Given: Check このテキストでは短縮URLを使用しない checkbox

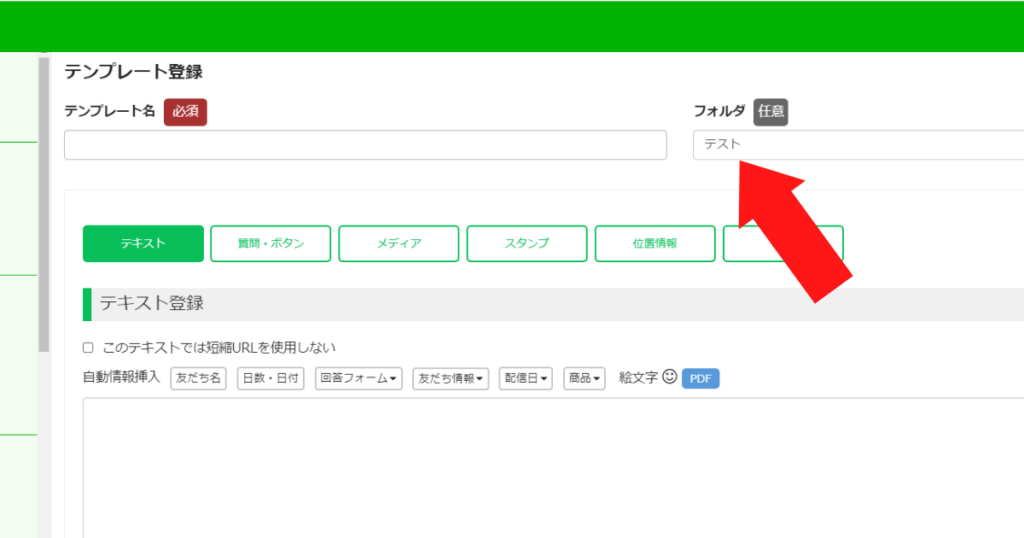Looking at the screenshot, I should (x=88, y=348).
